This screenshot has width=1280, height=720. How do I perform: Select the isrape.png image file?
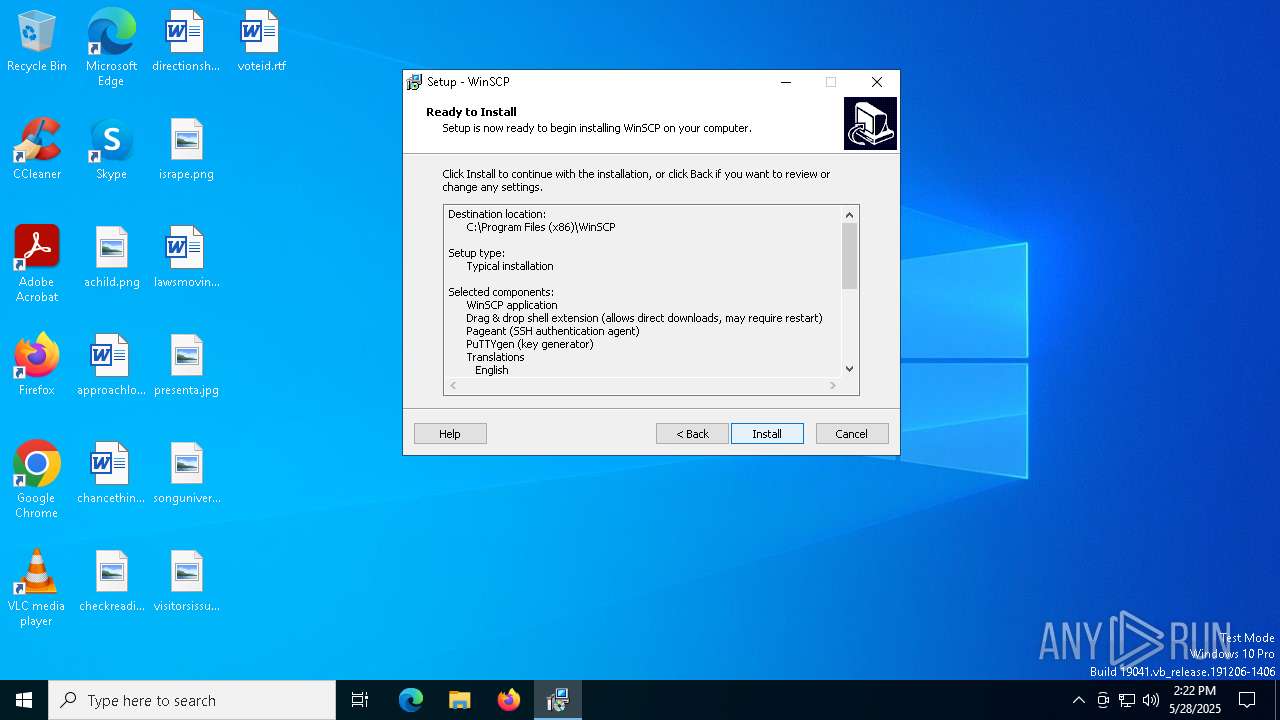(x=186, y=149)
